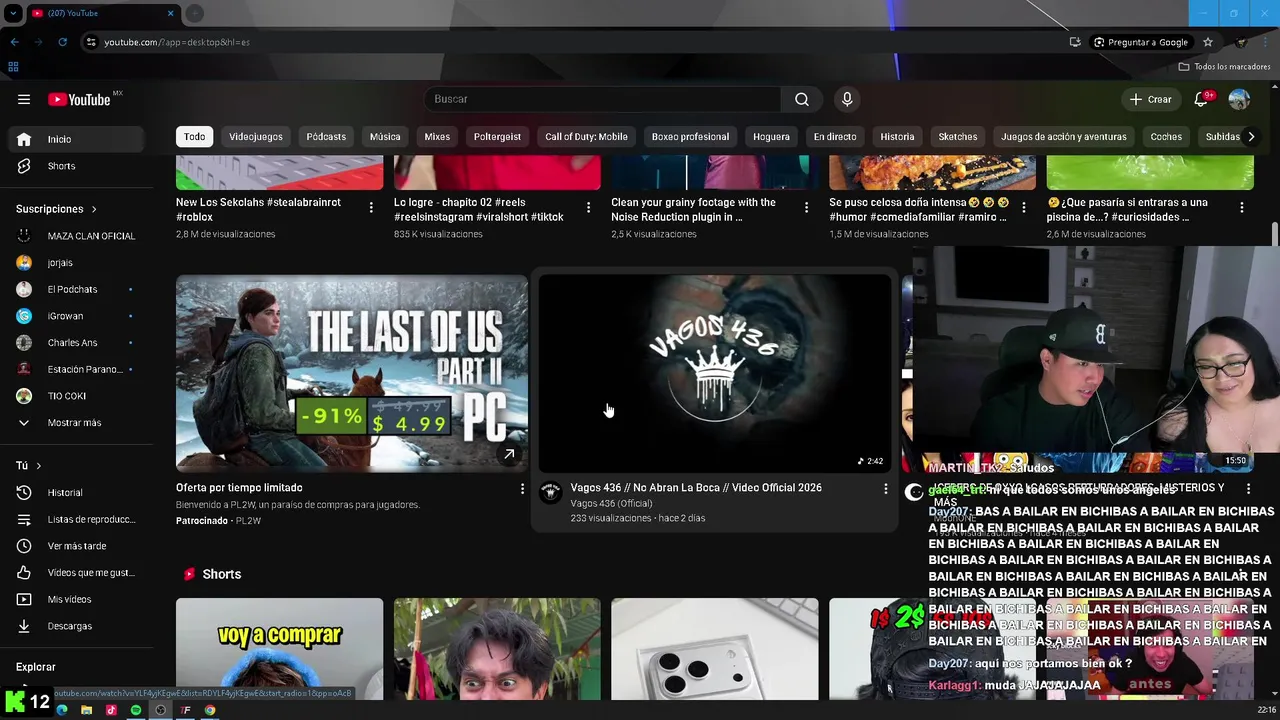This screenshot has height=720, width=1280.
Task: Open options for Noise Reduction plugin video
Action: (x=806, y=208)
